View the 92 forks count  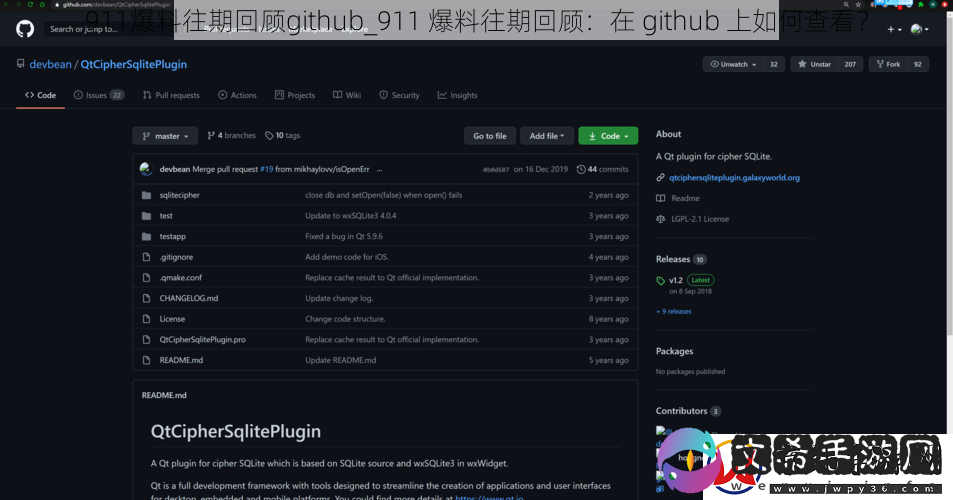click(x=918, y=64)
